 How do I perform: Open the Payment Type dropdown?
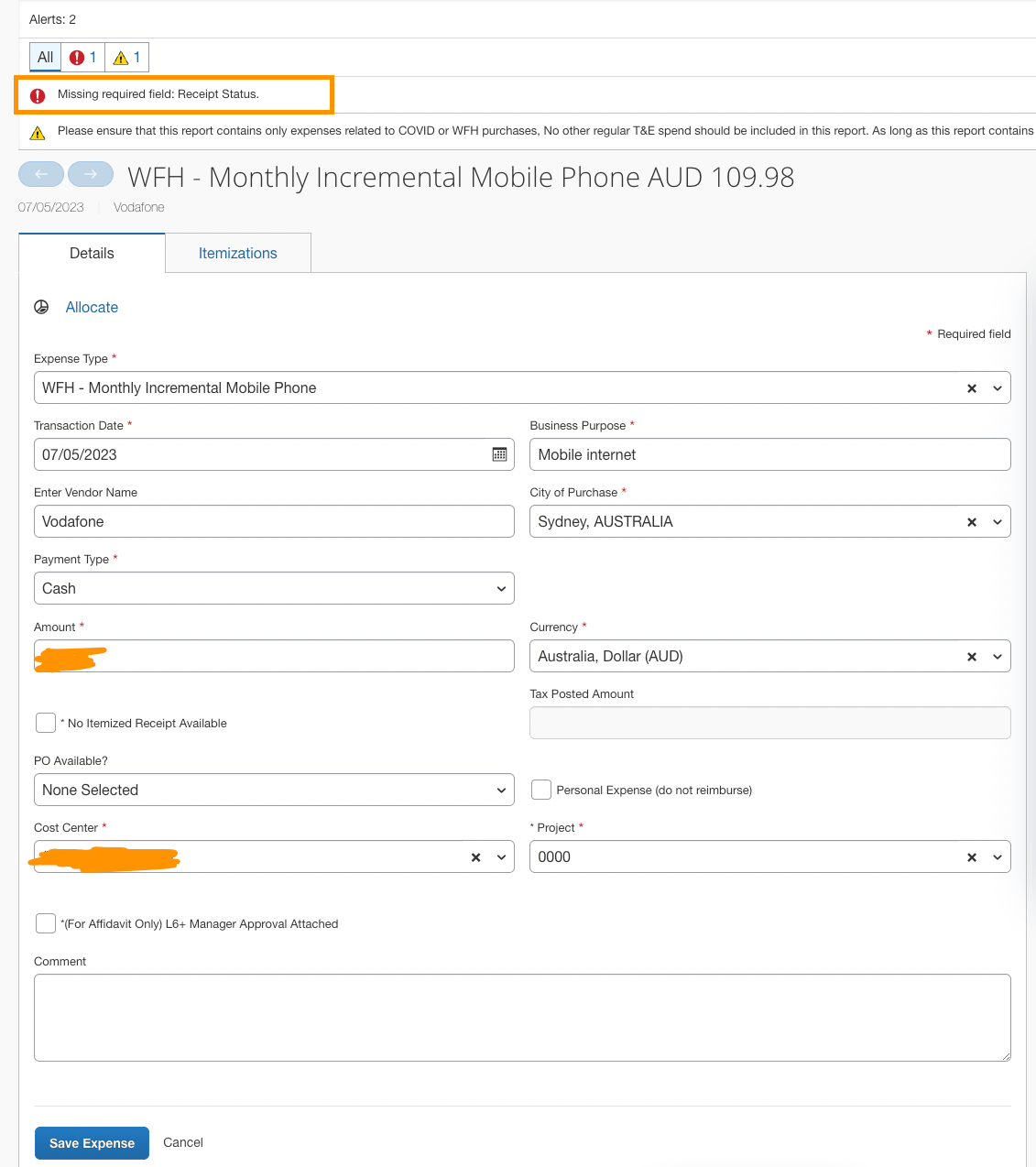274,588
